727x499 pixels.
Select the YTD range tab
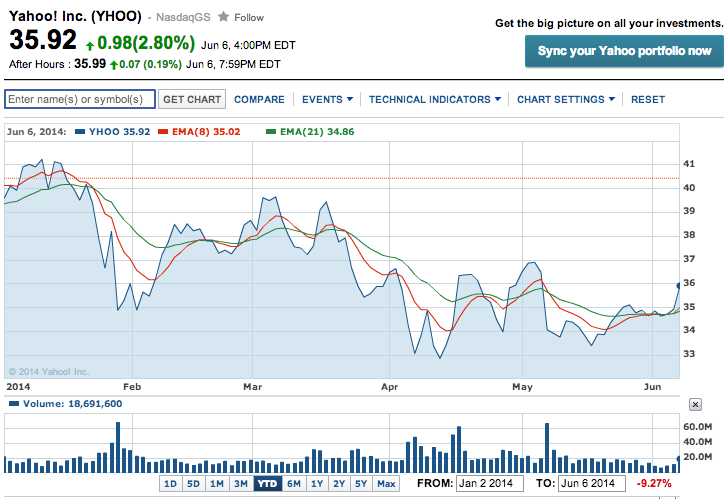click(268, 484)
